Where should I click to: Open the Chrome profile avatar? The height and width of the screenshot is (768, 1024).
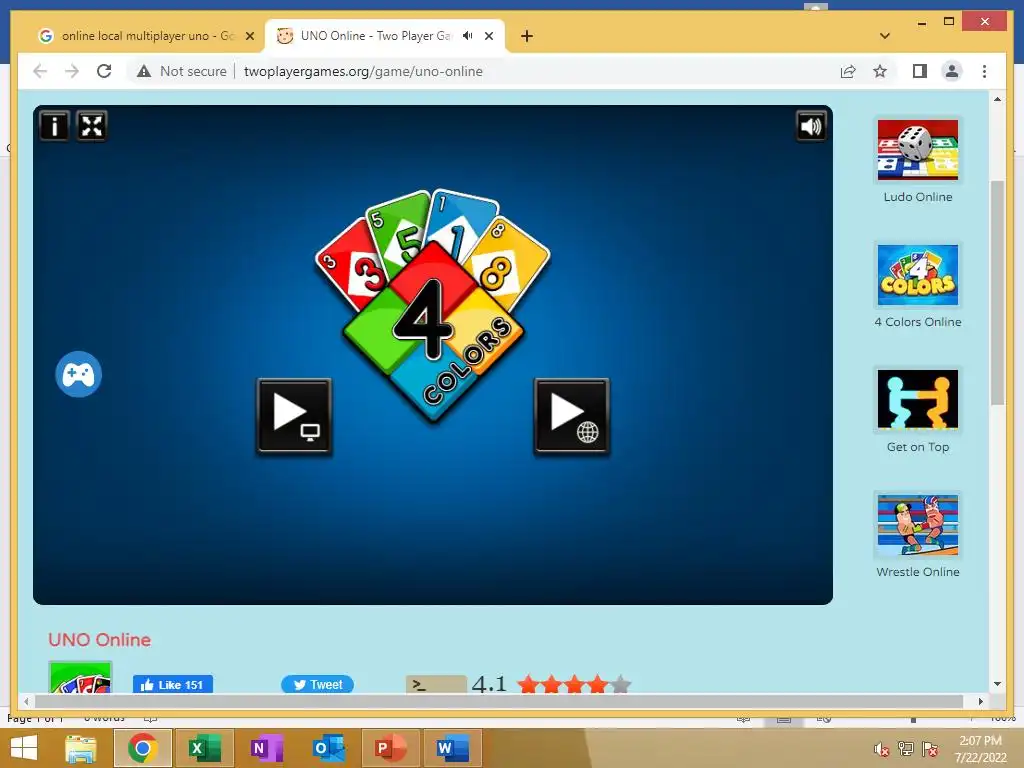952,71
